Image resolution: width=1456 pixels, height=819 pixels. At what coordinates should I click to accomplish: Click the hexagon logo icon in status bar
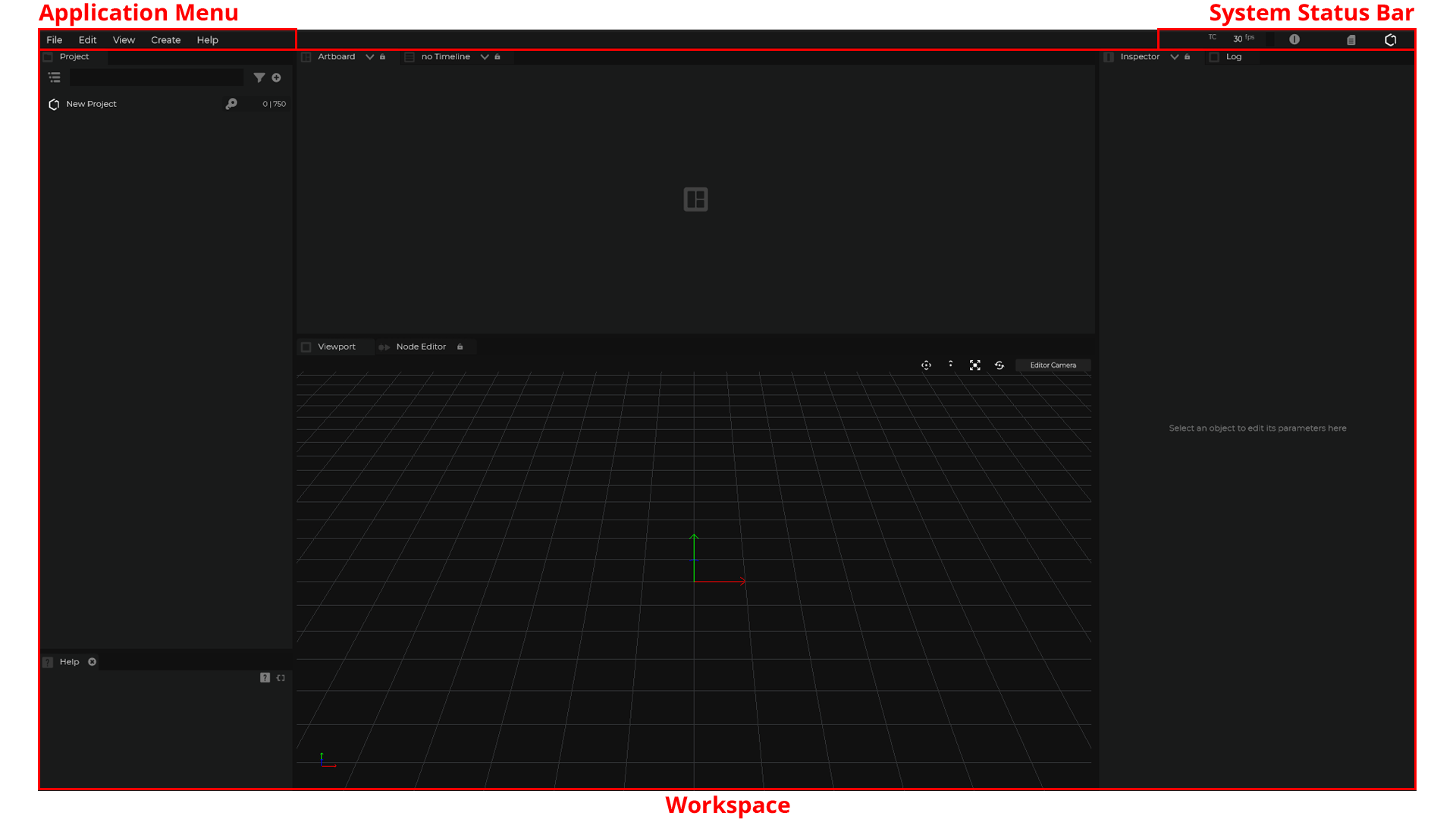(x=1391, y=39)
